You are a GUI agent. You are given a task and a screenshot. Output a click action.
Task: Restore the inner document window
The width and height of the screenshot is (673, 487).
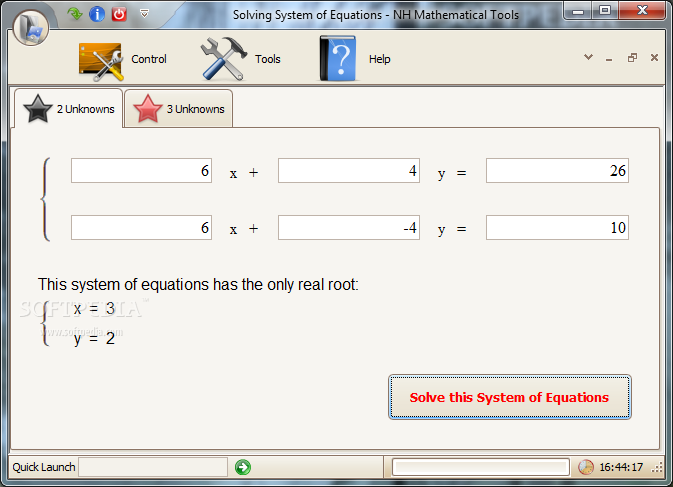pyautogui.click(x=632, y=57)
